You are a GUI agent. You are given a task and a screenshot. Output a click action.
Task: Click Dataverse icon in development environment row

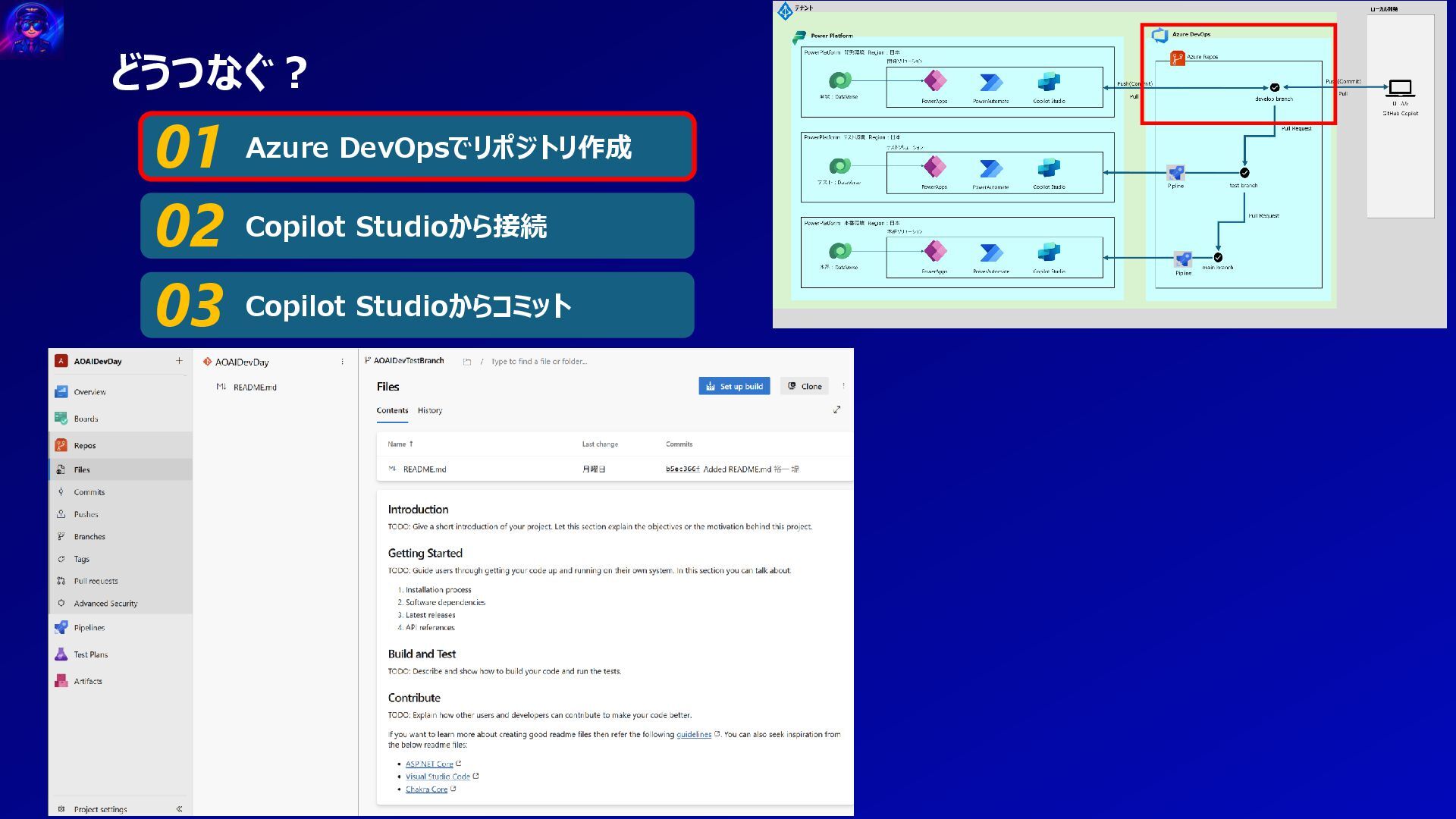(x=839, y=80)
